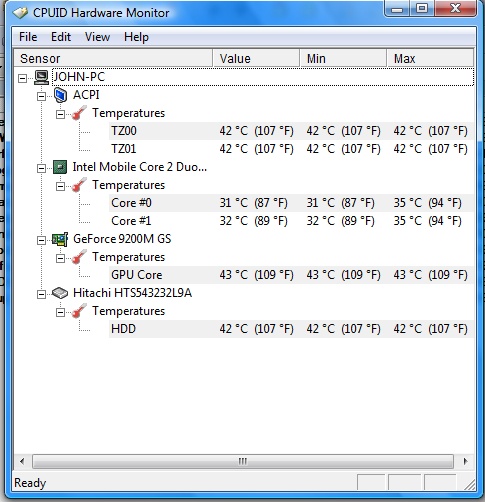Click the Value column header
This screenshot has height=502, width=485.
(x=256, y=59)
